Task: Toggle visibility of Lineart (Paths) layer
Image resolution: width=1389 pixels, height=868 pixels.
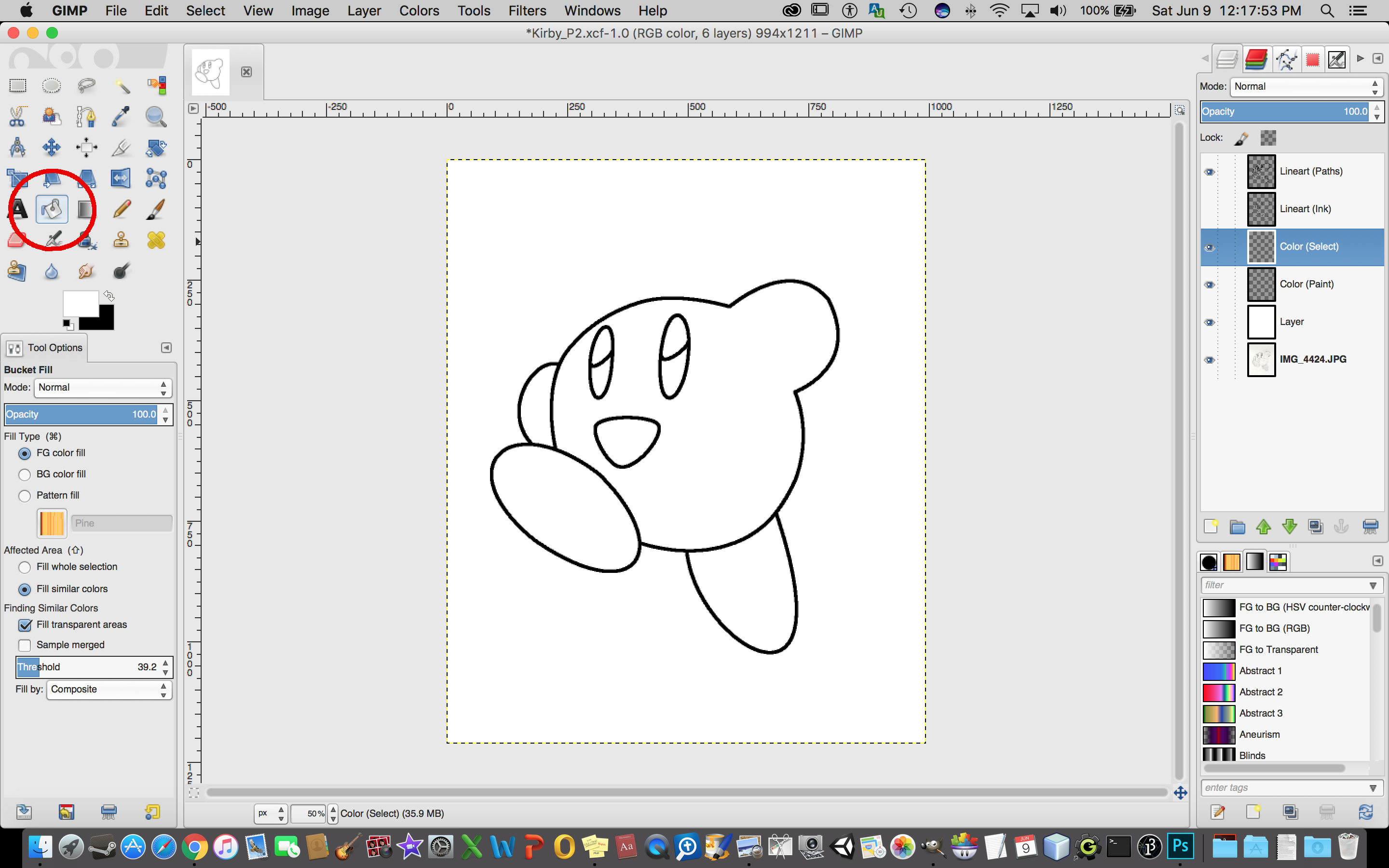Action: pyautogui.click(x=1210, y=172)
